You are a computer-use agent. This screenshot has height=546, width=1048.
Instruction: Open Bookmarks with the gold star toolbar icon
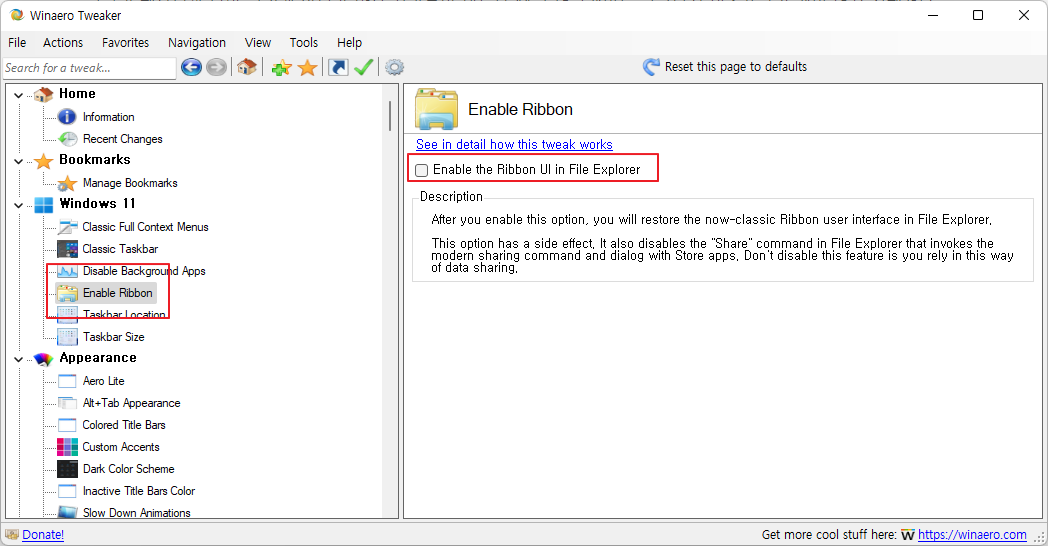point(307,67)
